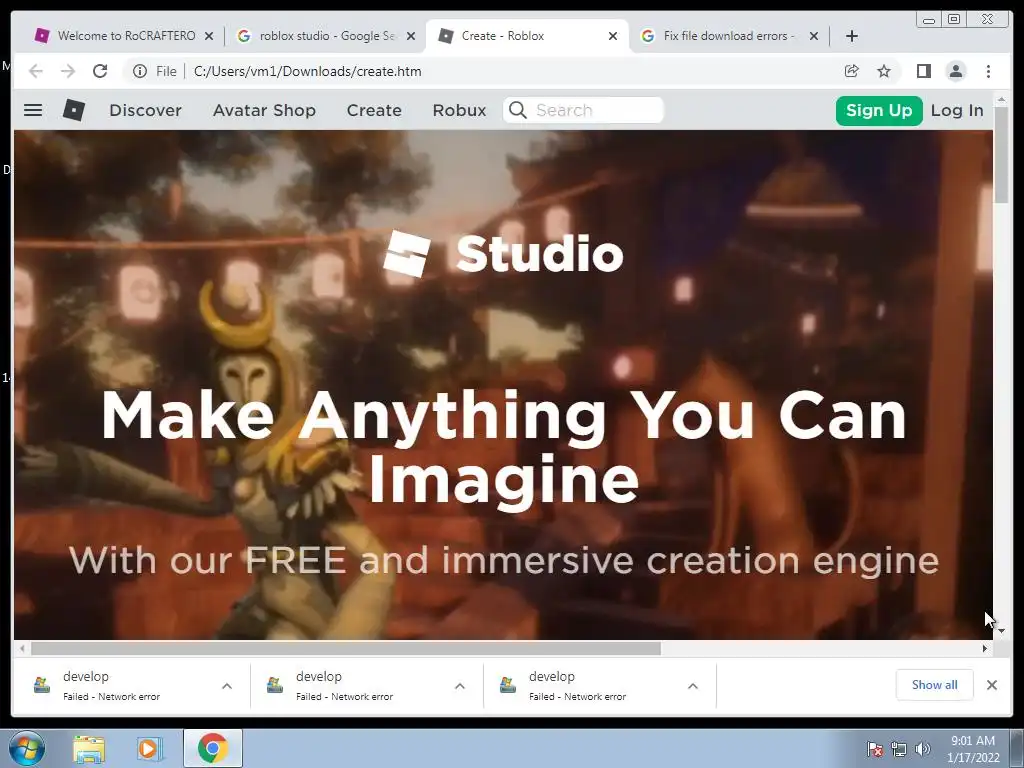
Task: Click the Roblox logo icon in navbar
Action: pyautogui.click(x=74, y=110)
